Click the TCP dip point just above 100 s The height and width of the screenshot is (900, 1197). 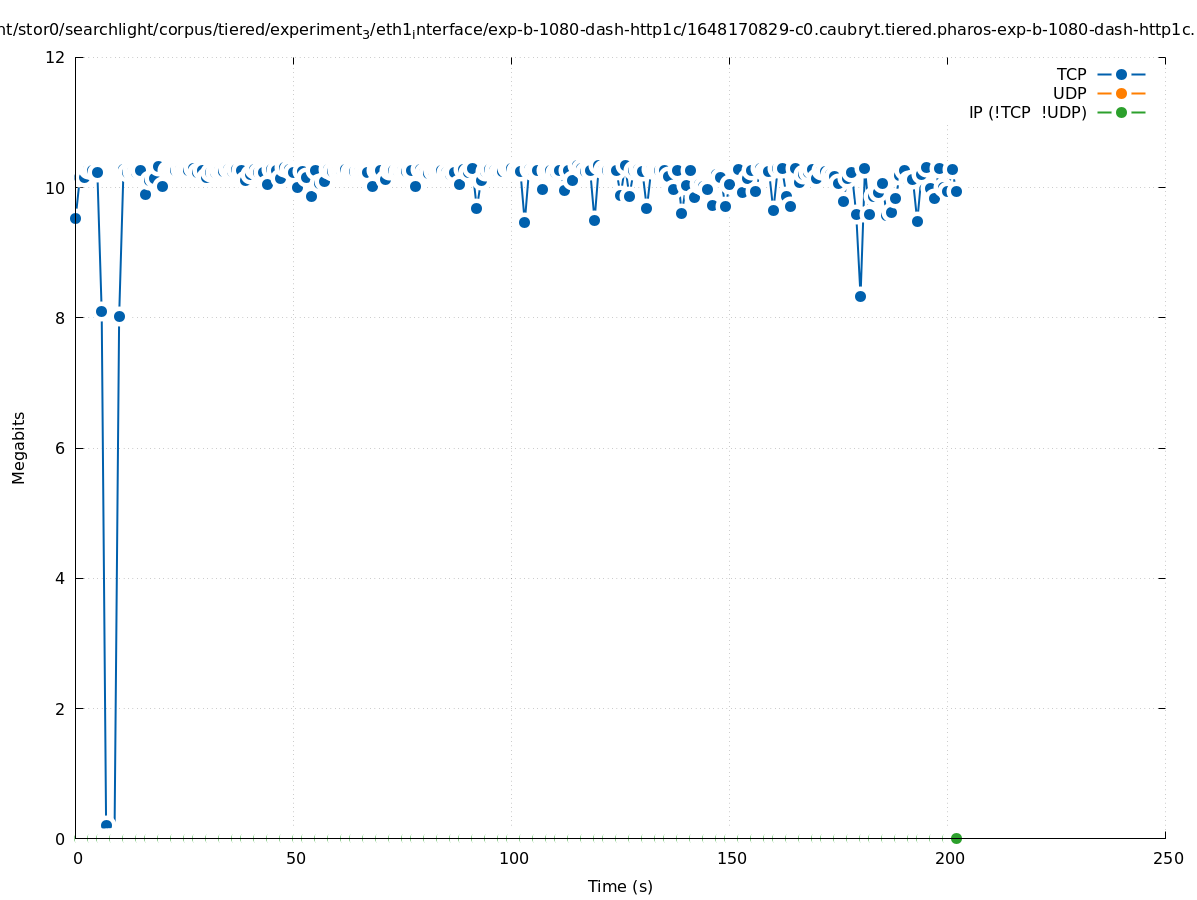pos(524,222)
